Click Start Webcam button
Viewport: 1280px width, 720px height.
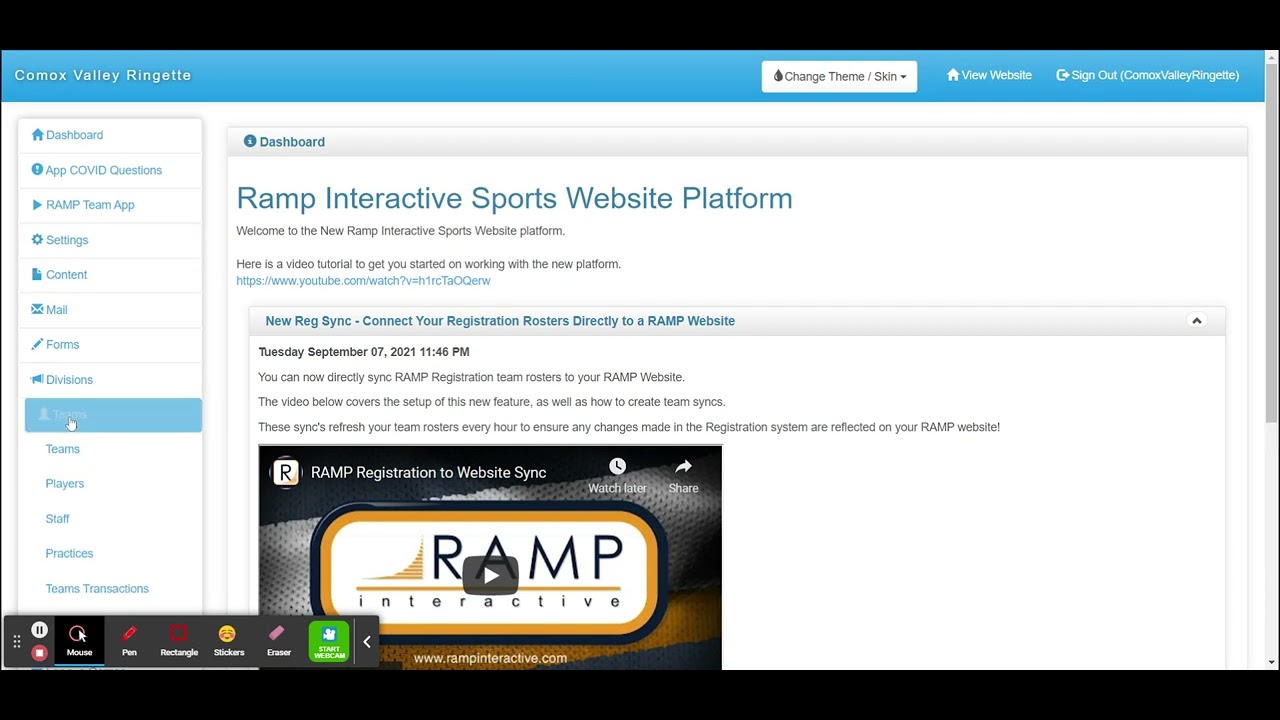click(329, 641)
